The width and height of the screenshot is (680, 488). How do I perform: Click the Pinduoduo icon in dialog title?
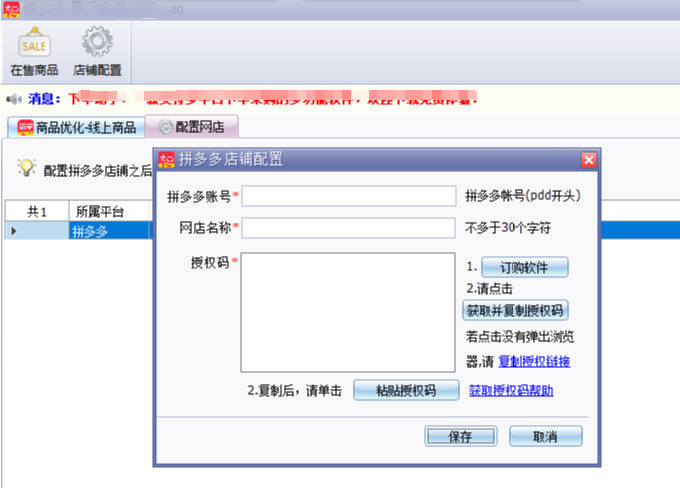point(166,159)
